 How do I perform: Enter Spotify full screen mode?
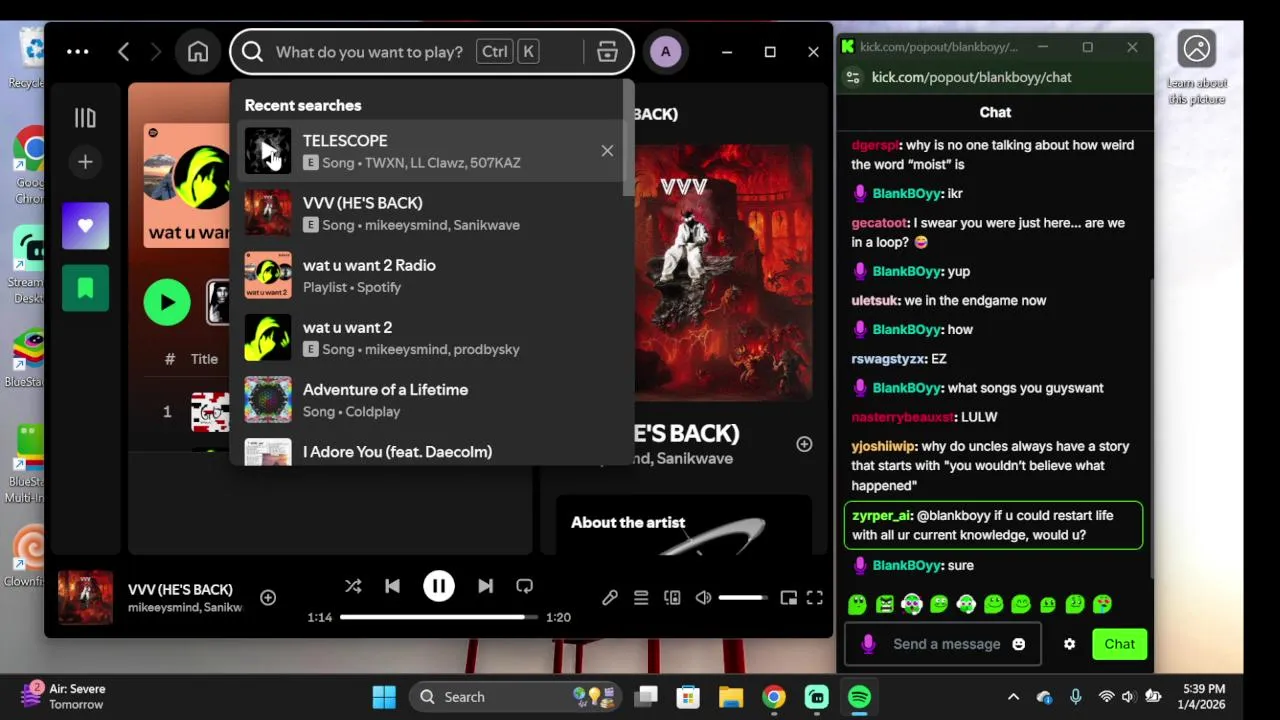815,598
